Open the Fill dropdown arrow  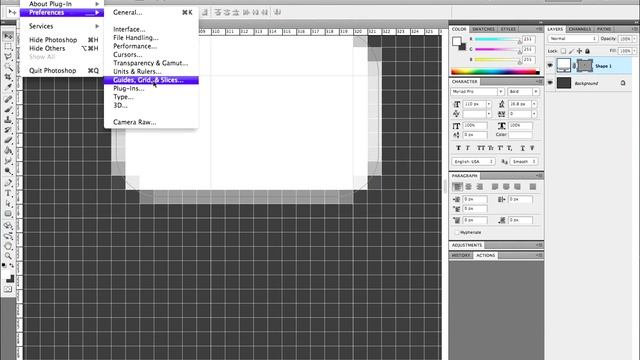(634, 51)
